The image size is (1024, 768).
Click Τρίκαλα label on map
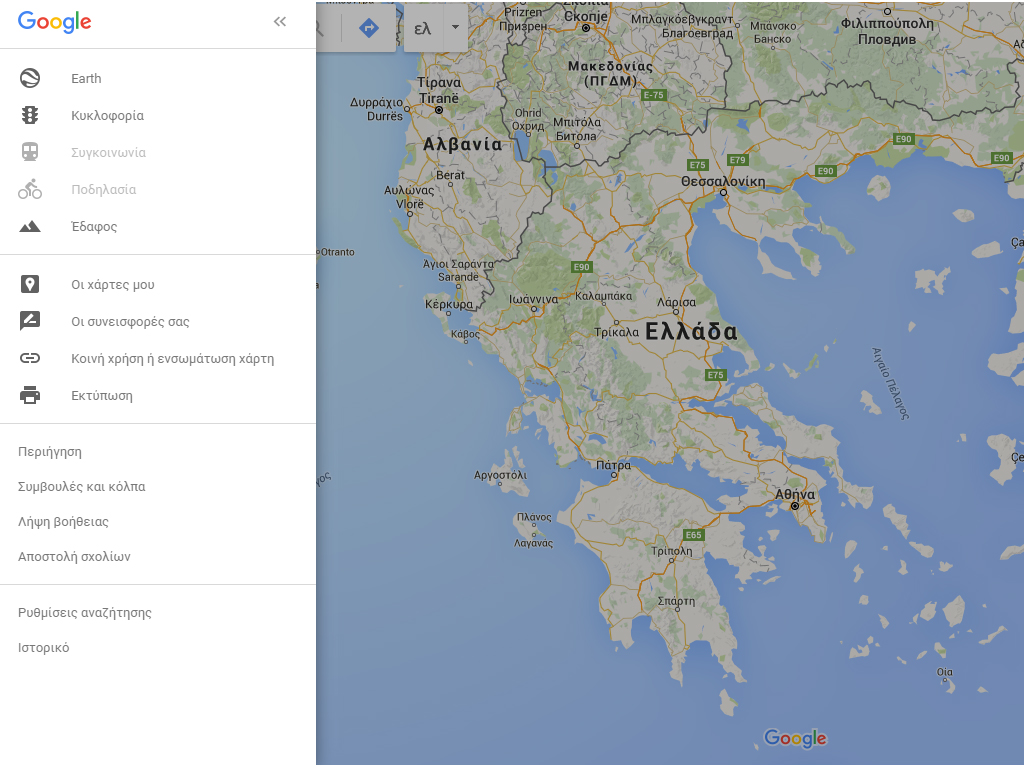616,332
